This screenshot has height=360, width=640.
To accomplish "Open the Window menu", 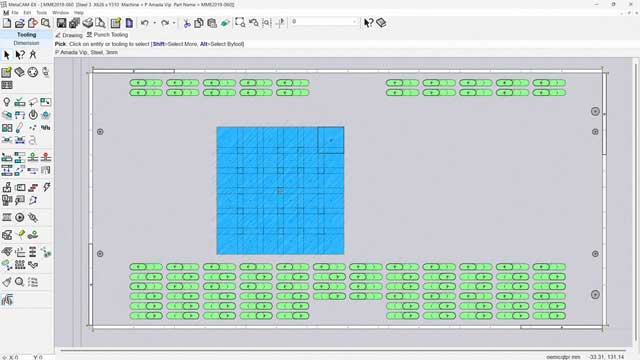I will tap(60, 13).
